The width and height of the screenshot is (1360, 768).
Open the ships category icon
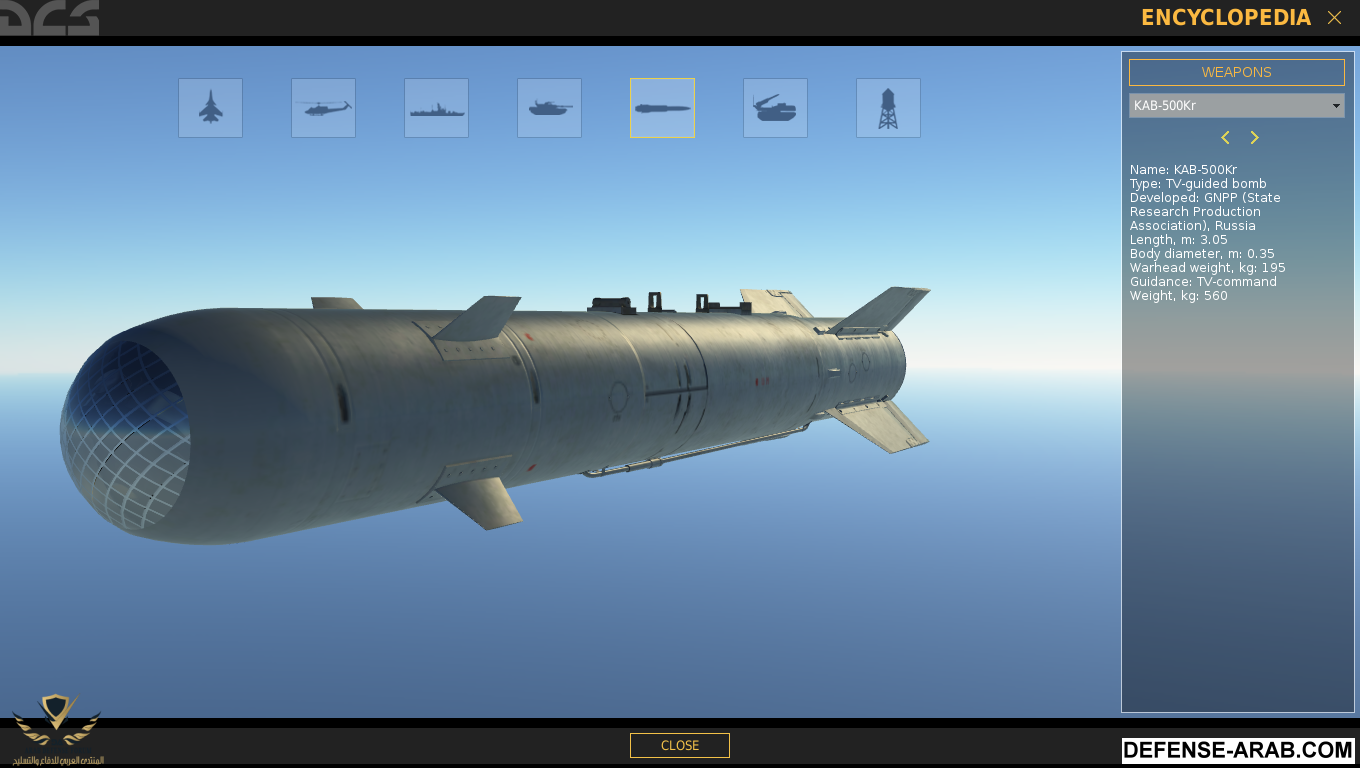click(436, 108)
